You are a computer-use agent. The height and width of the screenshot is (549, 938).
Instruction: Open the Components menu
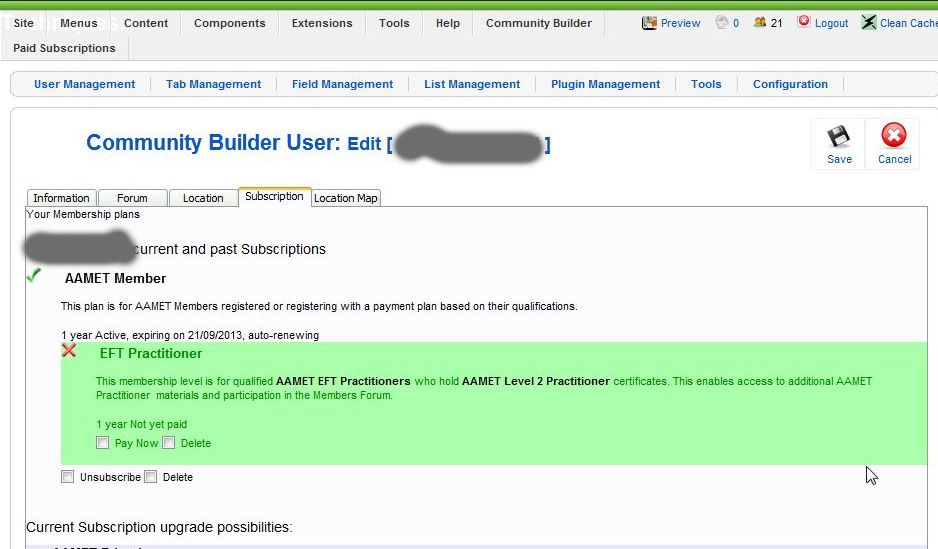tap(230, 23)
